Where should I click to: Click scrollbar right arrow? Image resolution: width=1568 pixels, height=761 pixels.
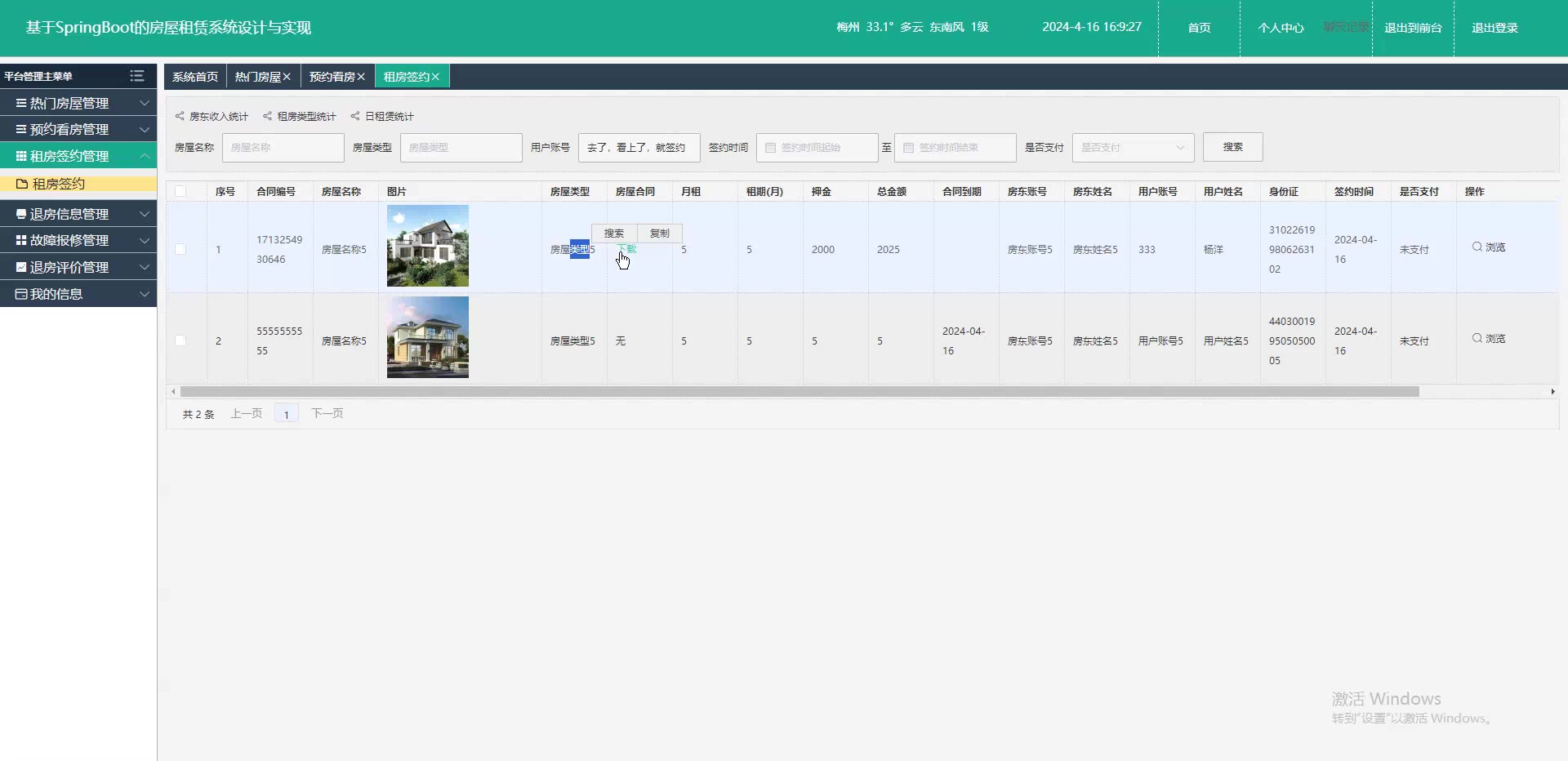pos(1552,392)
